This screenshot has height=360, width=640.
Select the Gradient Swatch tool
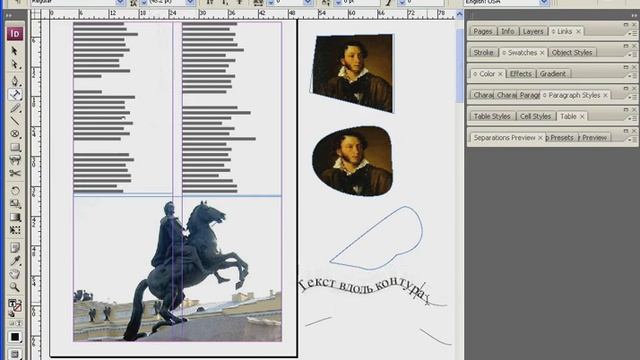coord(15,217)
